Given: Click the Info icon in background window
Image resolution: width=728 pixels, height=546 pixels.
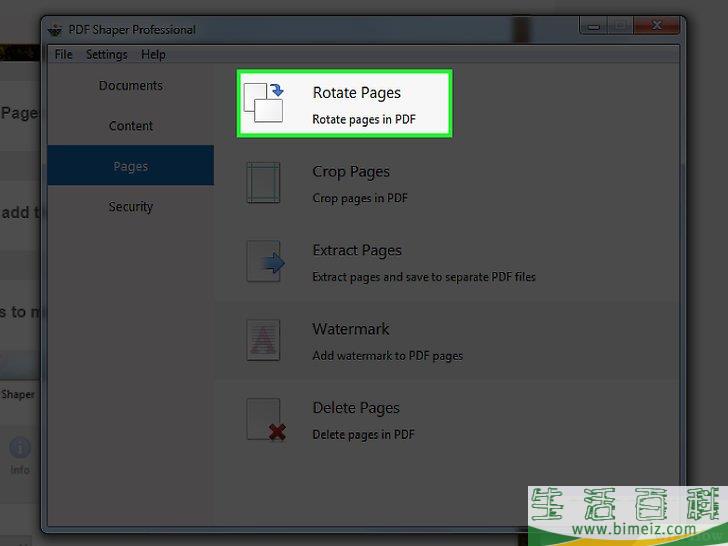Looking at the screenshot, I should [x=20, y=448].
